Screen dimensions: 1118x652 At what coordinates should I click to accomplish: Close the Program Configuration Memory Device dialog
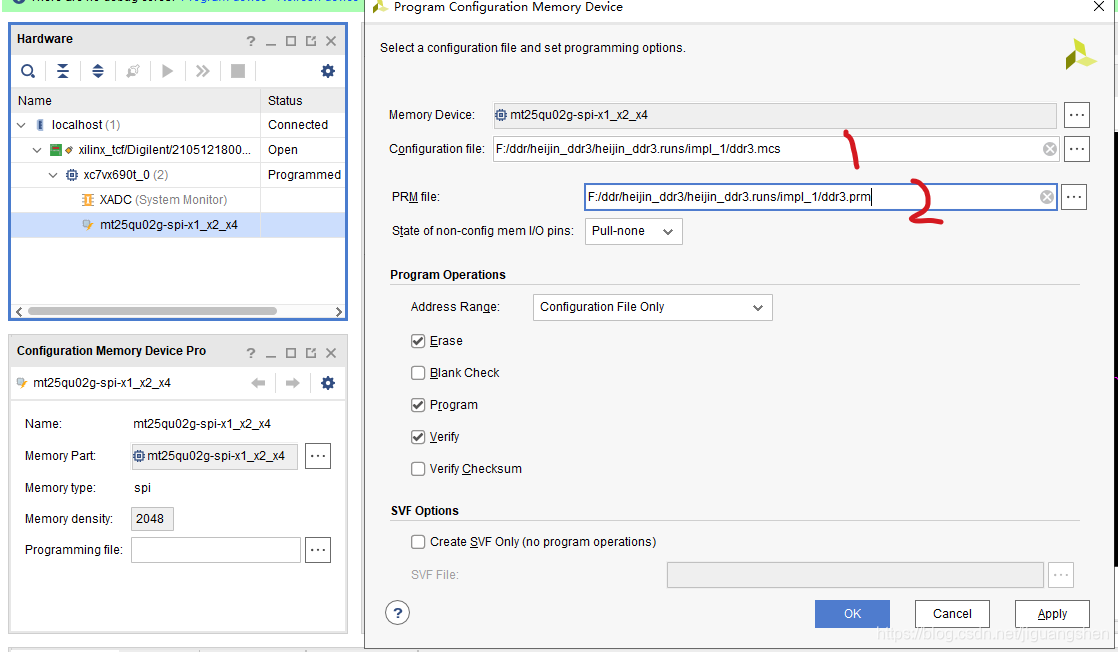pyautogui.click(x=1099, y=7)
